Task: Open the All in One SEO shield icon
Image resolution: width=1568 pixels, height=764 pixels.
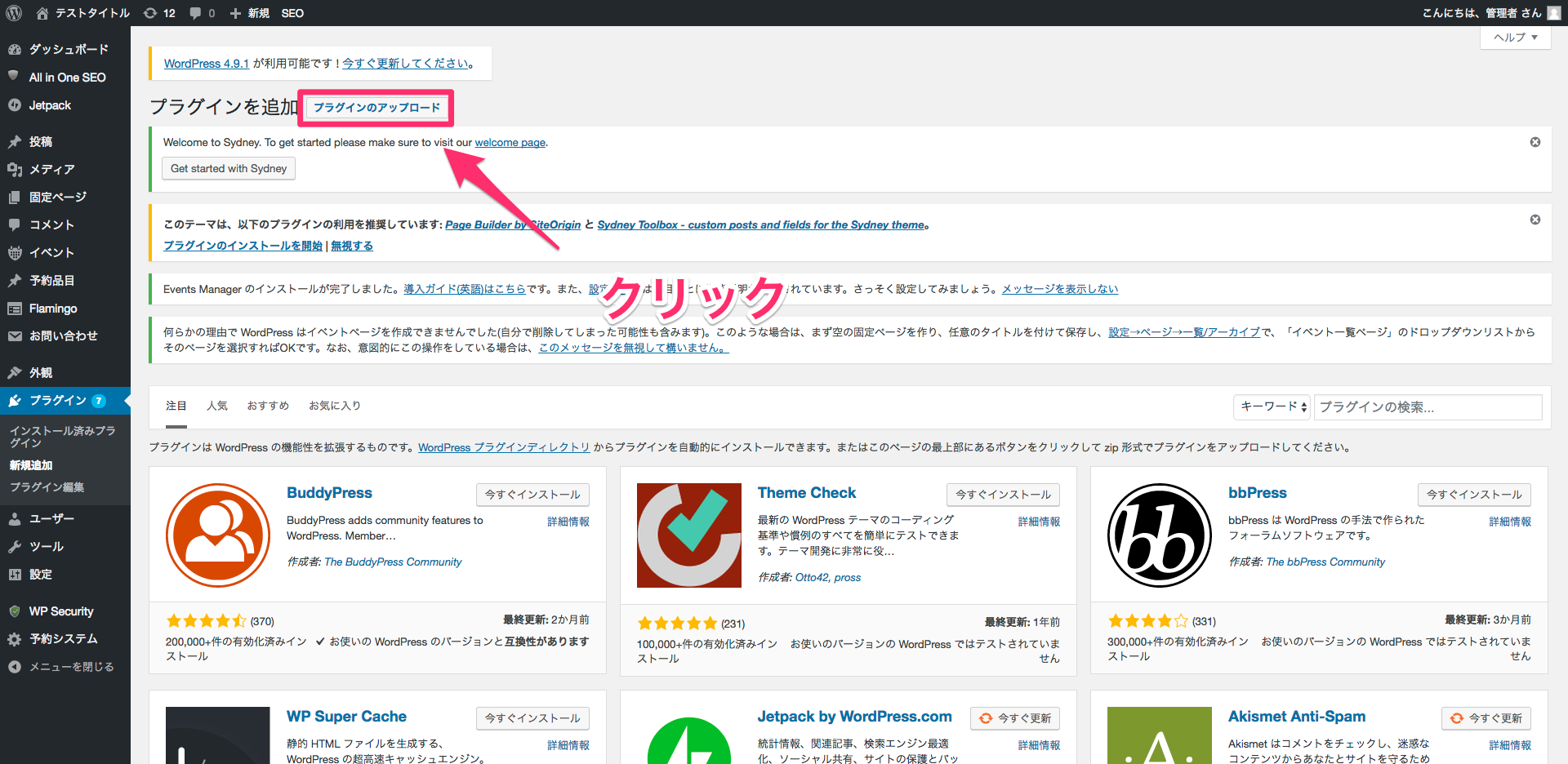Action: [14, 77]
